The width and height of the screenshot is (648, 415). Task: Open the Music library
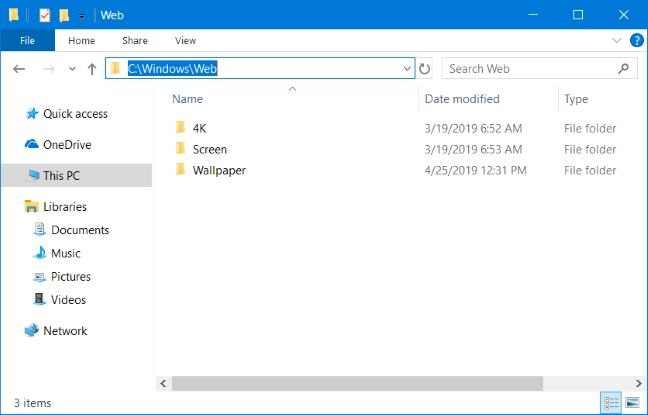[x=65, y=253]
